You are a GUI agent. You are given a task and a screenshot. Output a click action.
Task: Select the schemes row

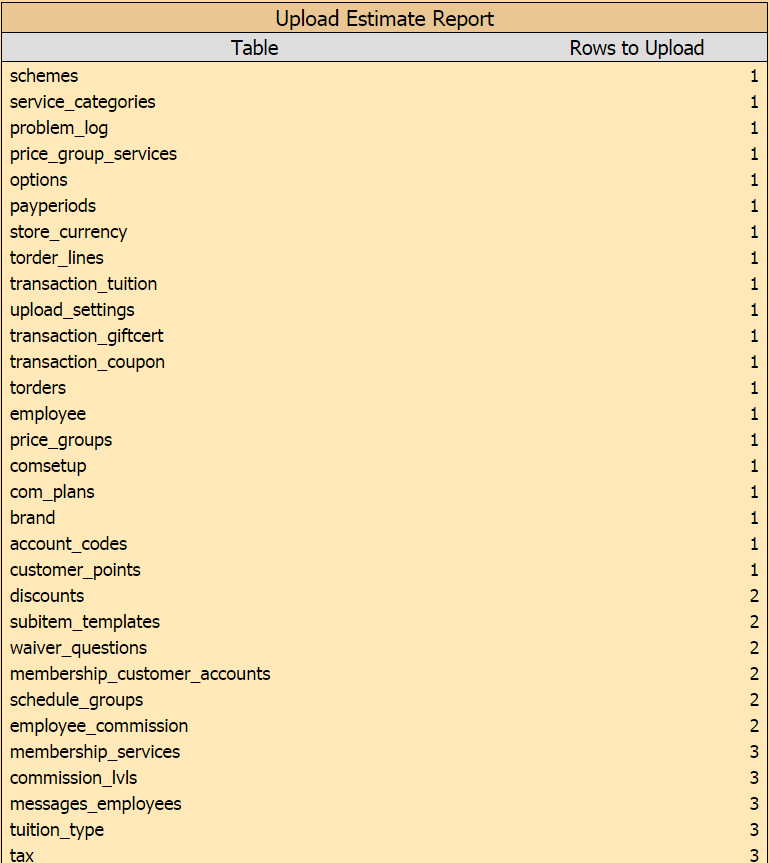(x=385, y=75)
